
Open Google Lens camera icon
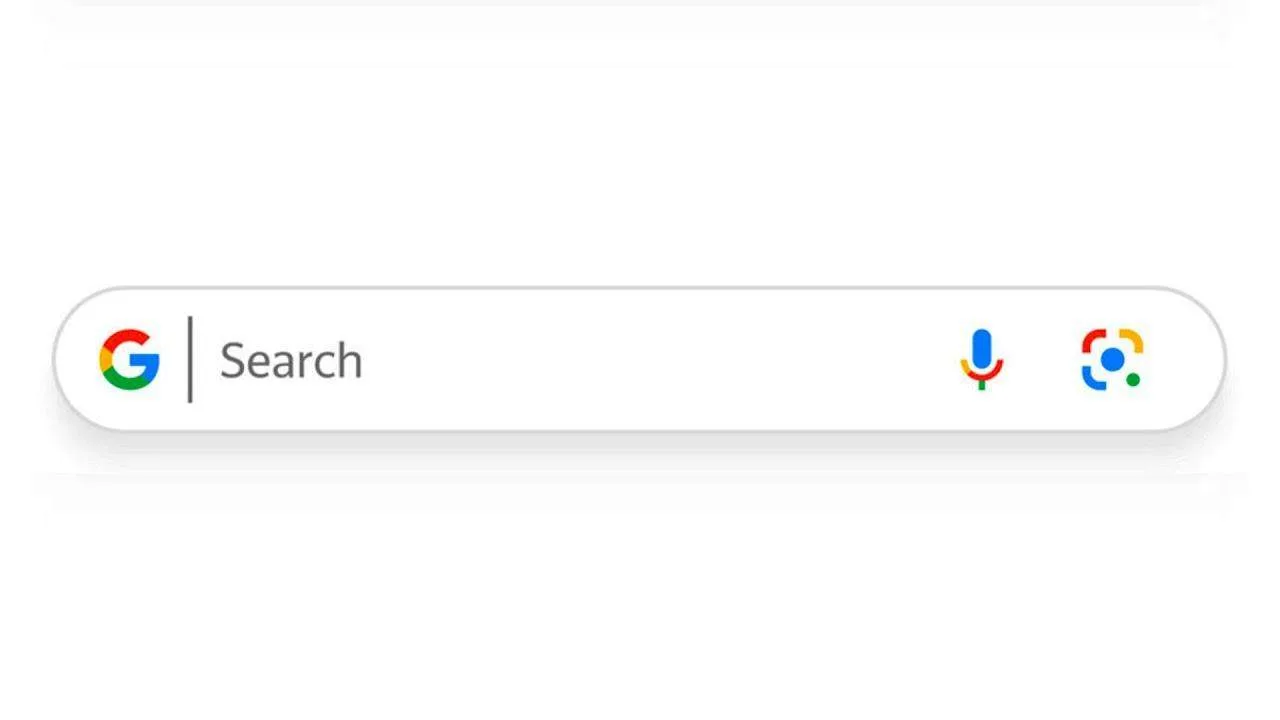tap(1112, 359)
